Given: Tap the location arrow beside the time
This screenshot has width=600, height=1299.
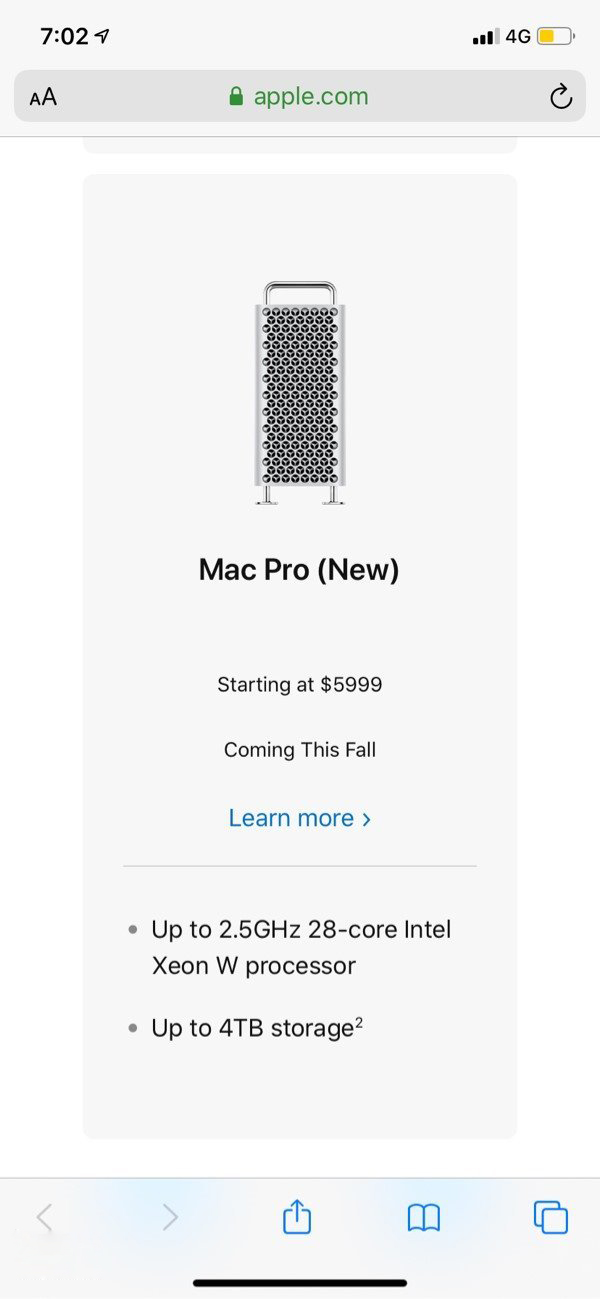Looking at the screenshot, I should 102,37.
